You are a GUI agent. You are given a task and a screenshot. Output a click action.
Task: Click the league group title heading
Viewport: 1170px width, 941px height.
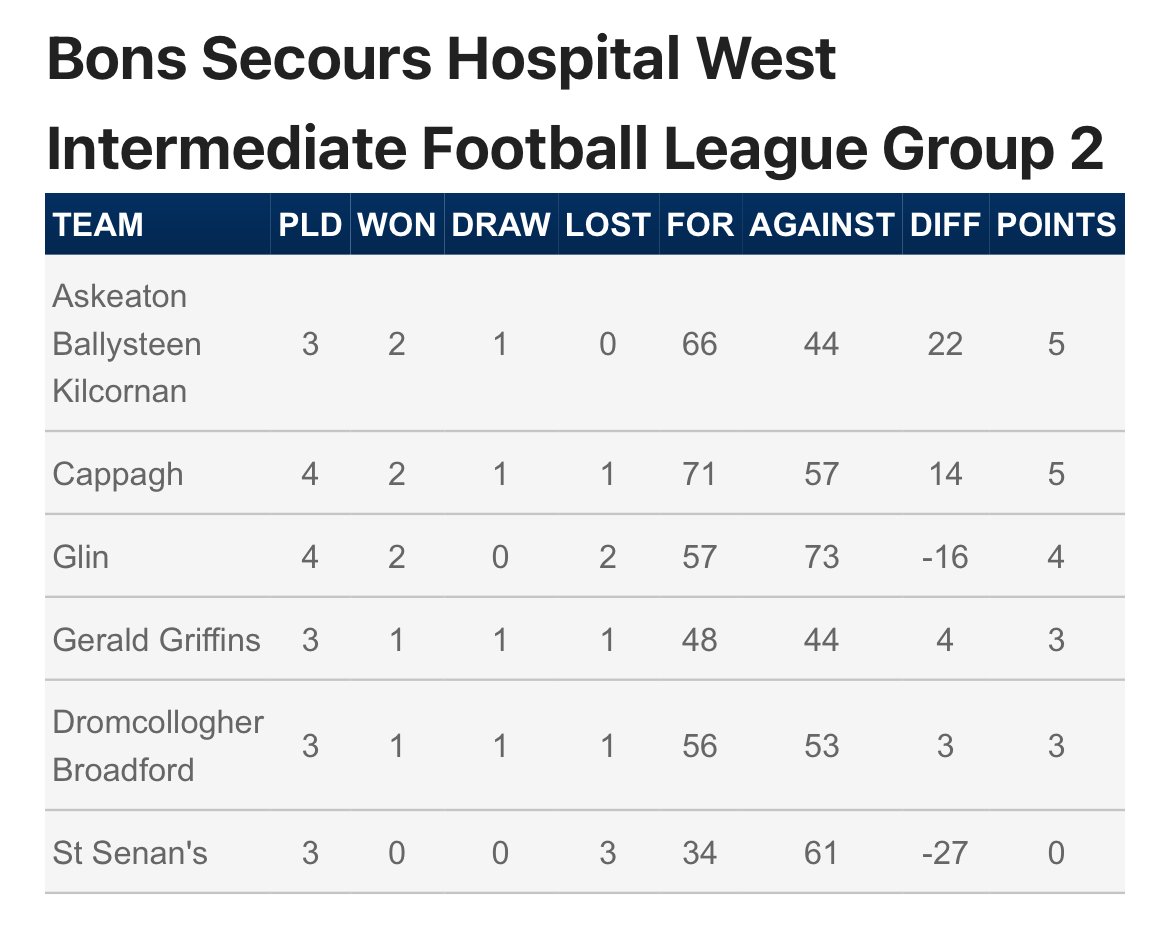point(575,105)
